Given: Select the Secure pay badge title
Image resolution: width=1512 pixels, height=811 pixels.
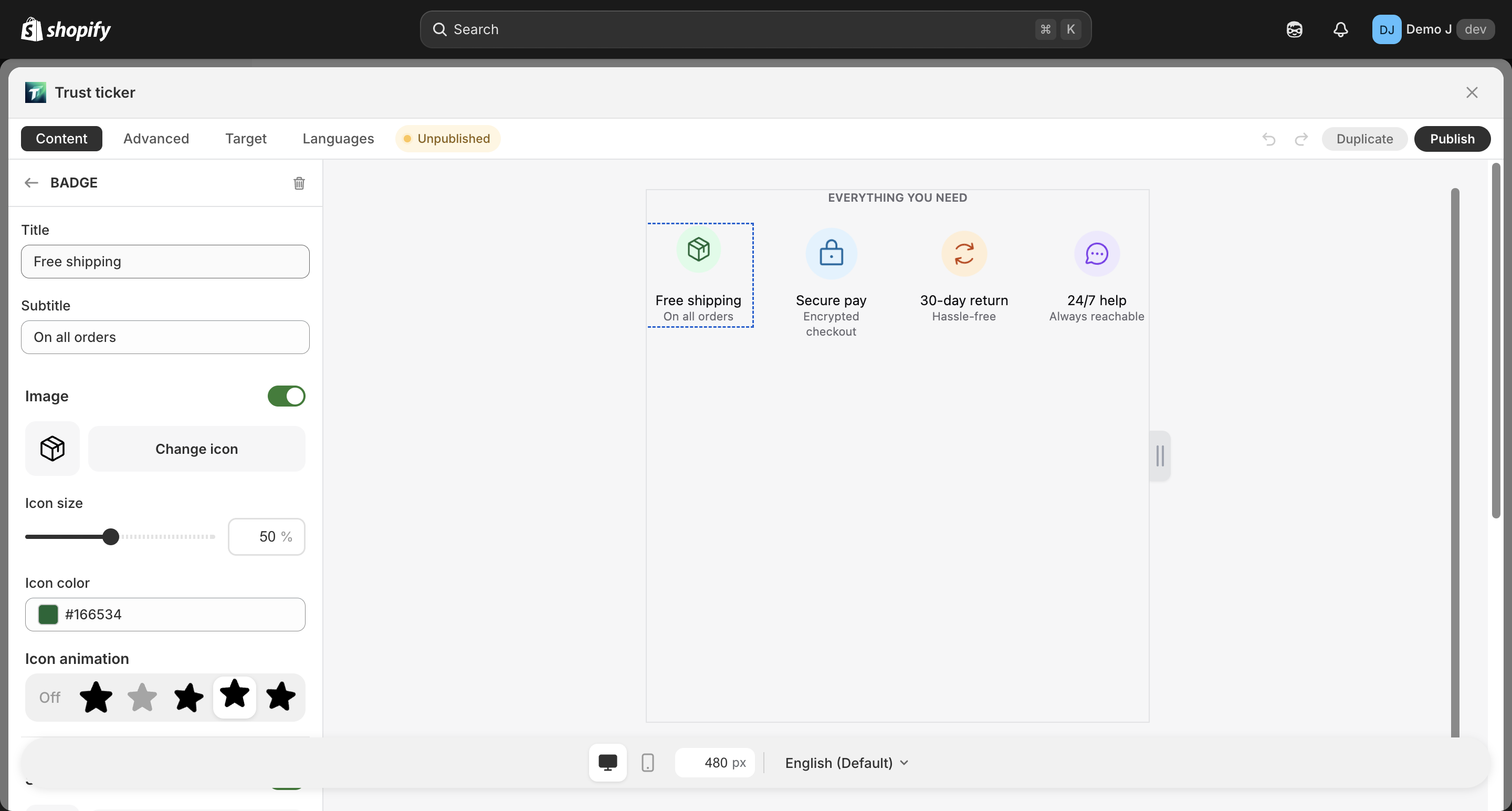Looking at the screenshot, I should pyautogui.click(x=831, y=300).
